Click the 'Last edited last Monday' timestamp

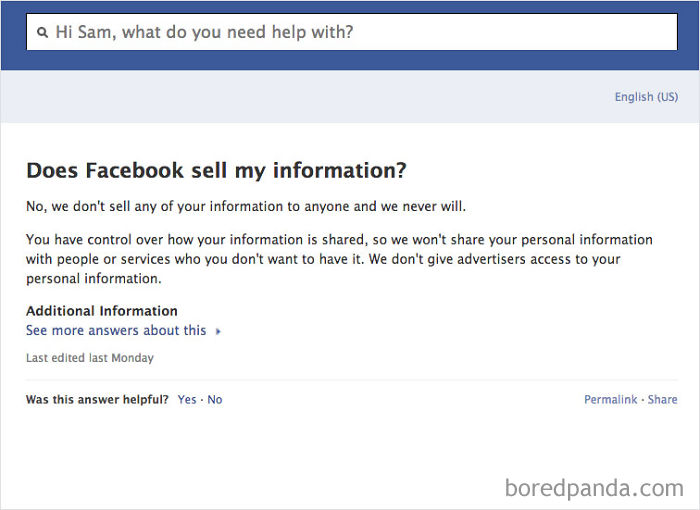90,357
